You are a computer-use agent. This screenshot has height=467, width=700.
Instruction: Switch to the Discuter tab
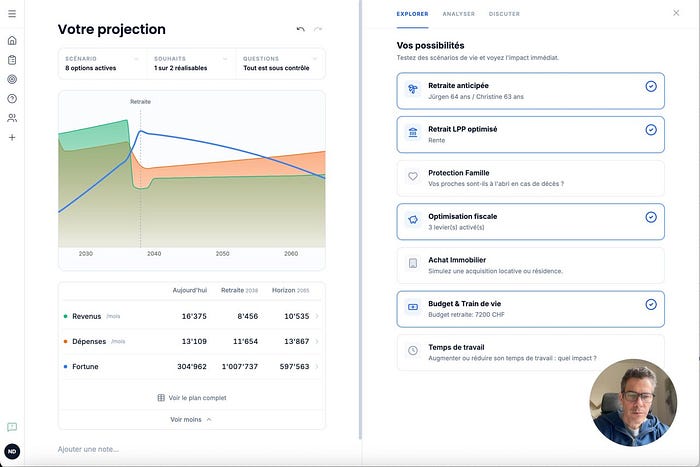tap(504, 14)
